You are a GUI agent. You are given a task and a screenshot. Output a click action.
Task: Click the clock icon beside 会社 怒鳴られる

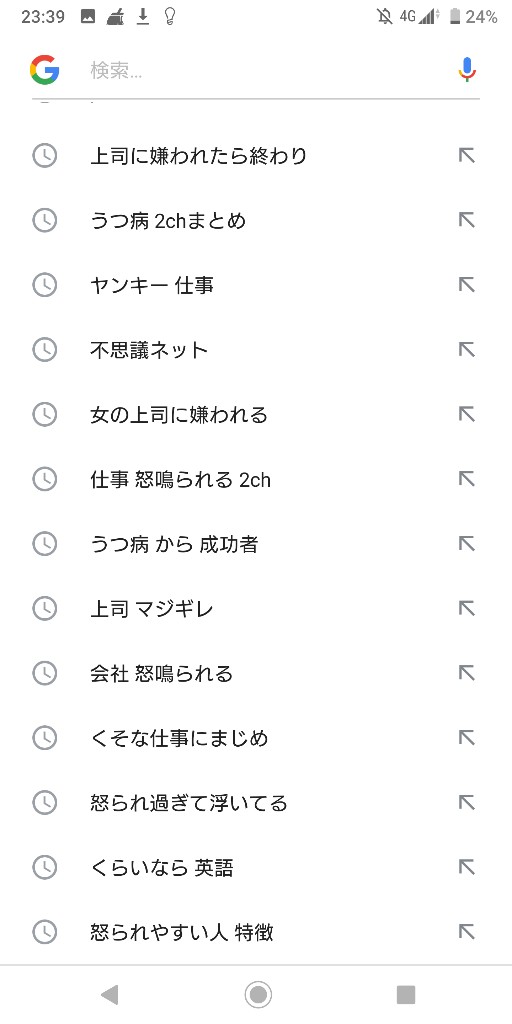tap(44, 673)
